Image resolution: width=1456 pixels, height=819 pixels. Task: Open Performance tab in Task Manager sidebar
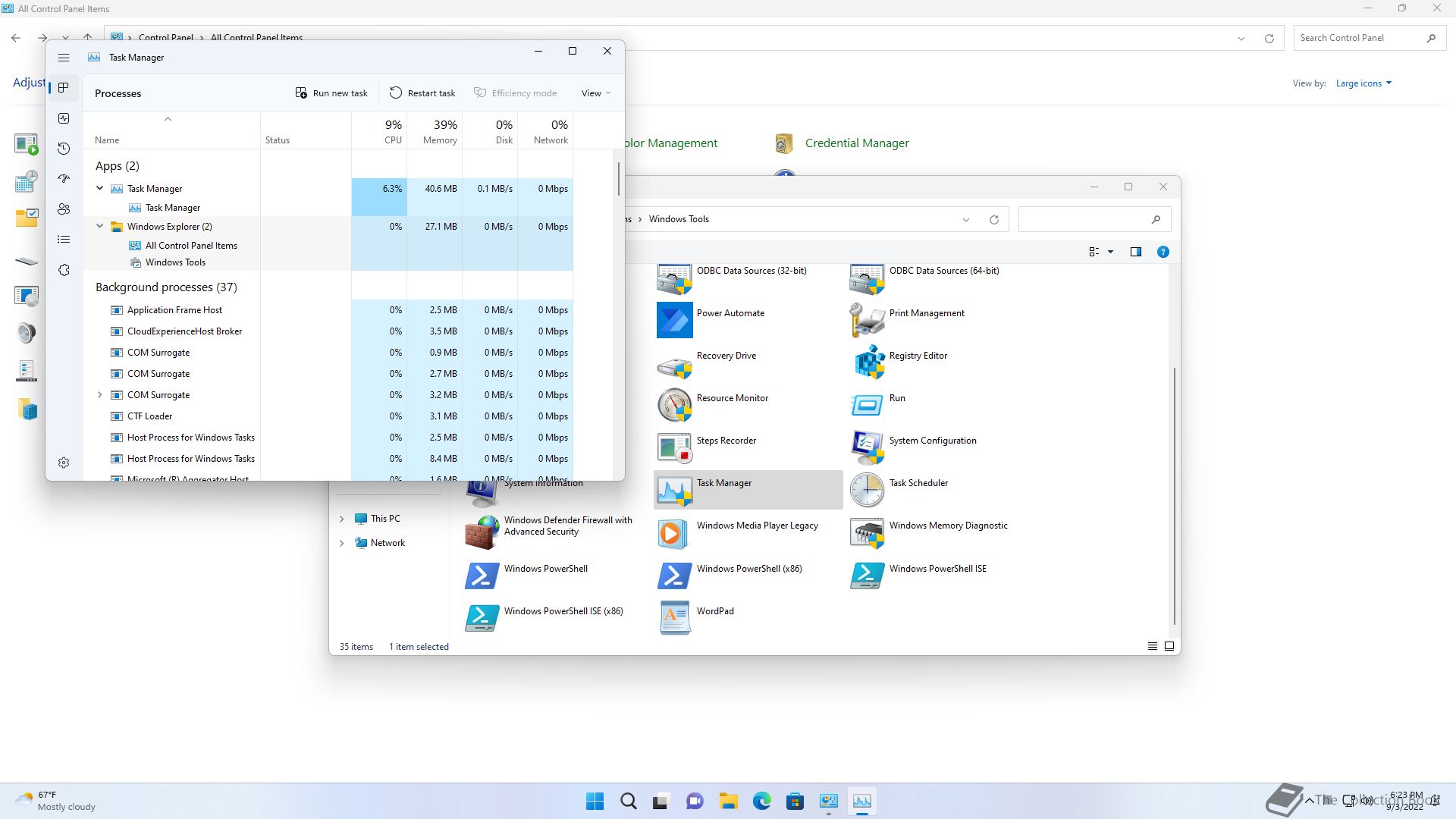click(x=64, y=118)
